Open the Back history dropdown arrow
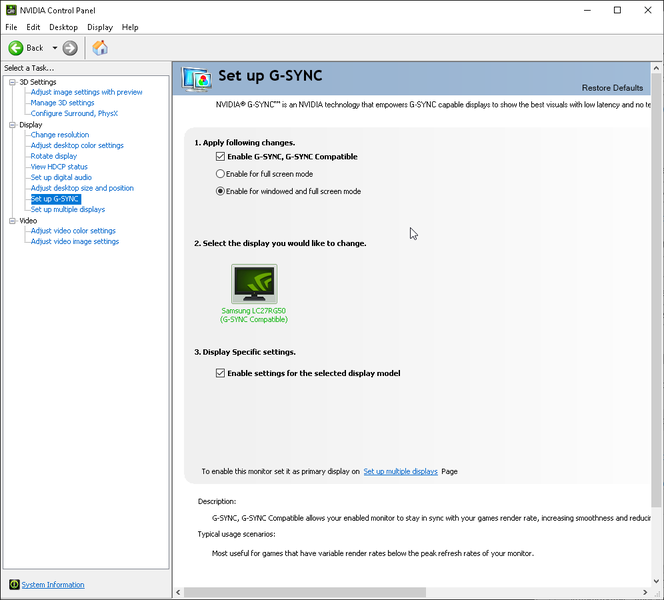The height and width of the screenshot is (600, 664). pos(55,48)
